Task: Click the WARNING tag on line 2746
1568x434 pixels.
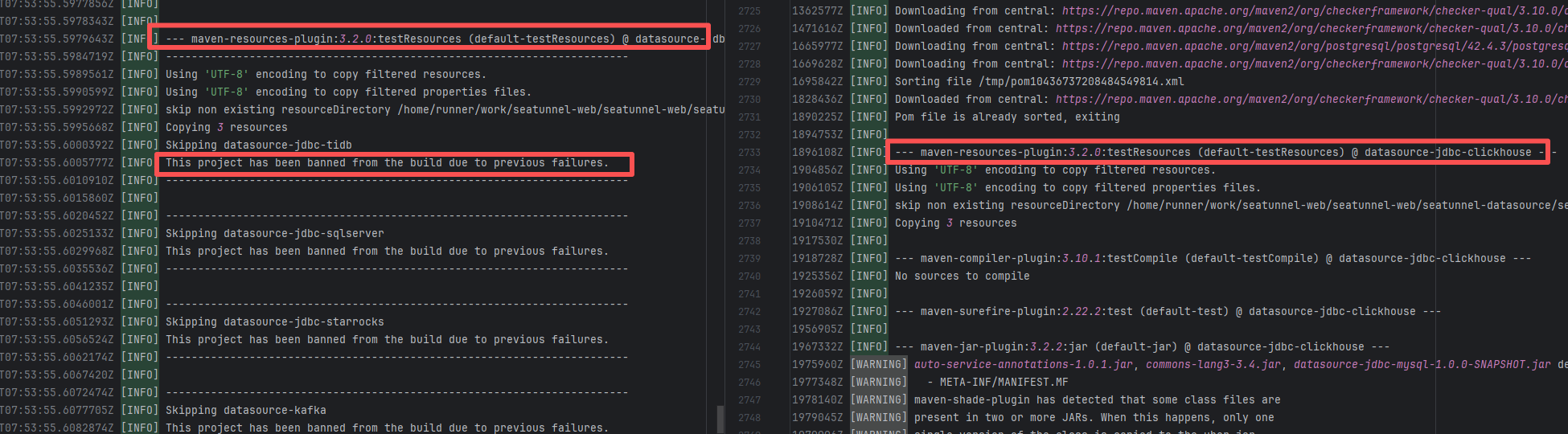Action: tap(878, 383)
